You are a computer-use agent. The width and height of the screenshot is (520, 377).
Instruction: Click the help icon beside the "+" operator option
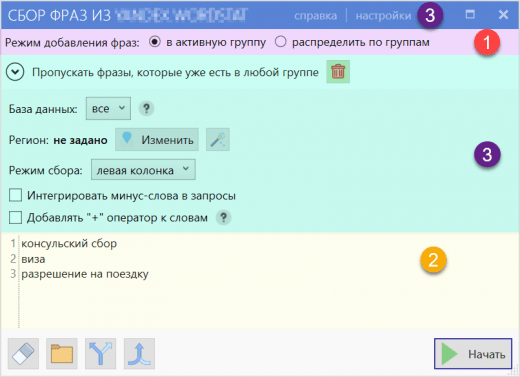click(223, 218)
